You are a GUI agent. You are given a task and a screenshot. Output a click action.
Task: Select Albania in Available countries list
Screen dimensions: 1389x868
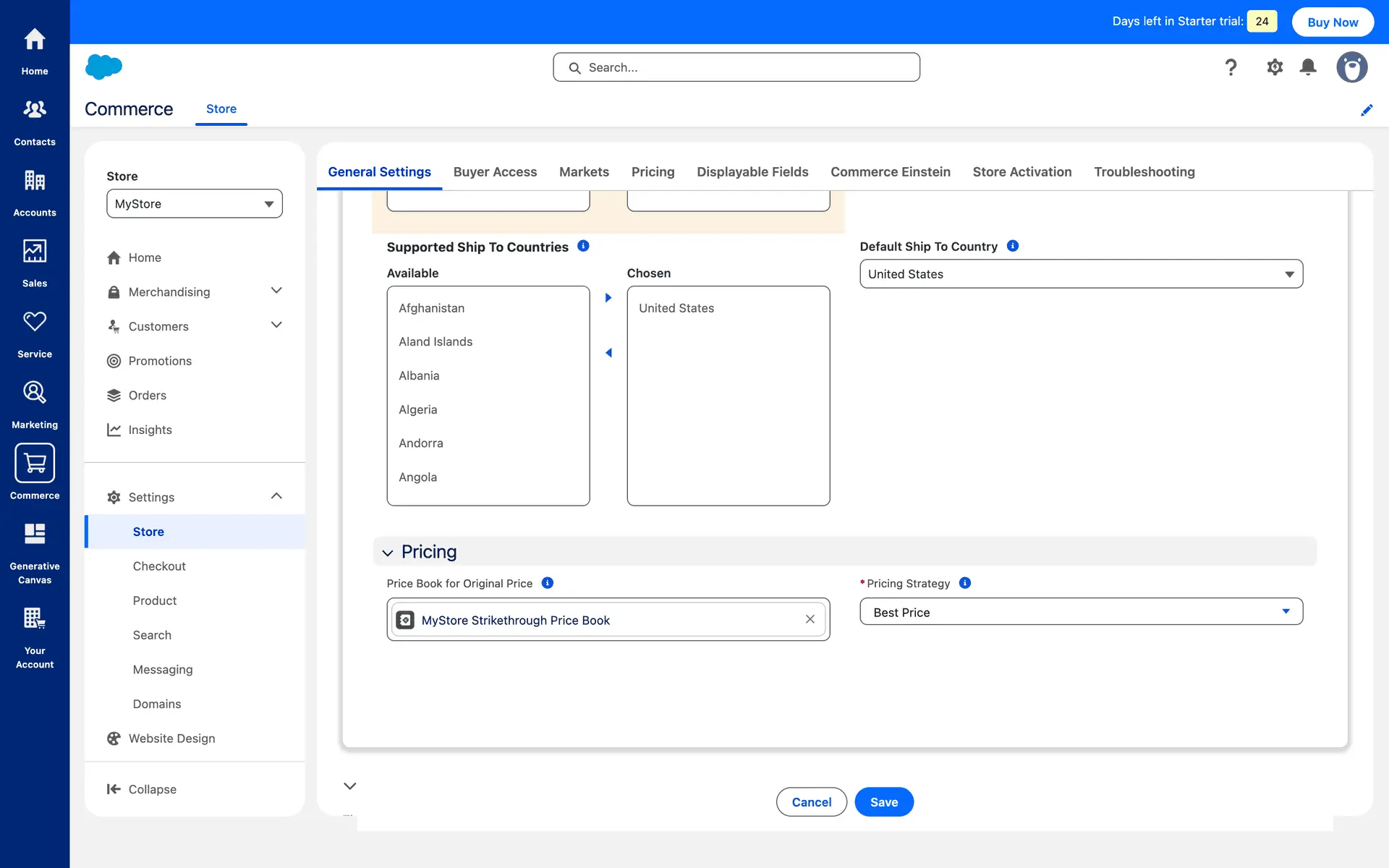coord(419,375)
